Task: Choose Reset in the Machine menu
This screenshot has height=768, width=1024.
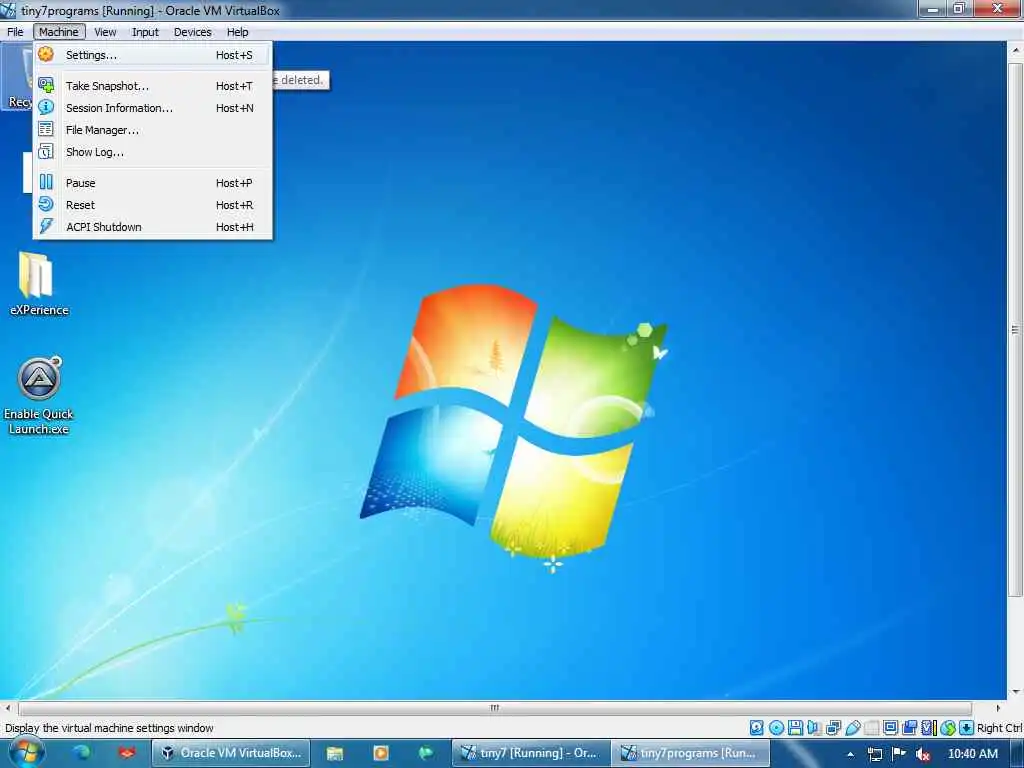Action: pyautogui.click(x=152, y=205)
